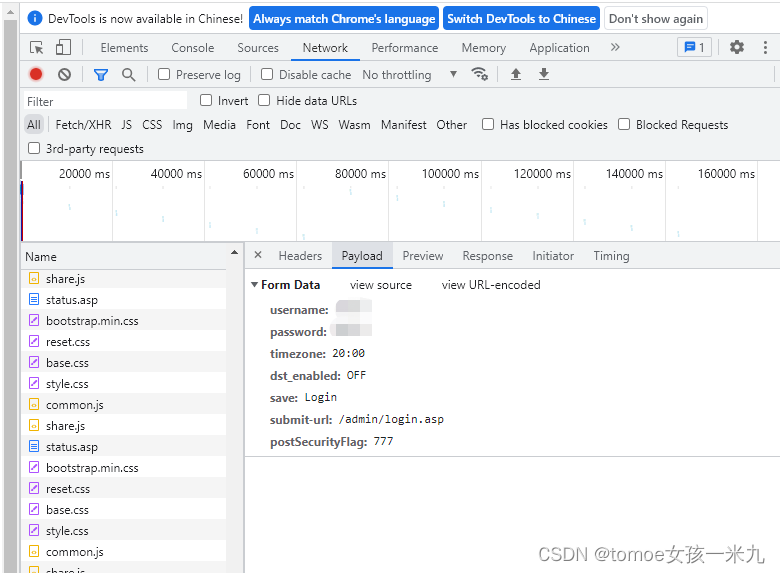Image resolution: width=780 pixels, height=573 pixels.
Task: Click the info icon in the language banner
Action: pos(35,18)
